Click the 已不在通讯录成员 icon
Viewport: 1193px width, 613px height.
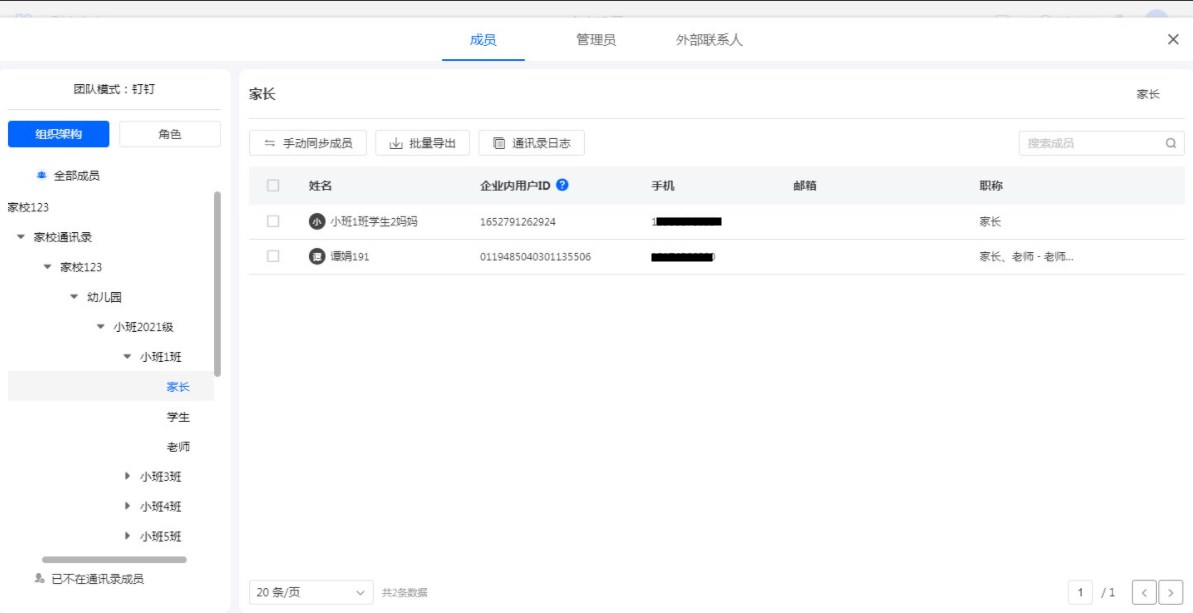pyautogui.click(x=39, y=578)
